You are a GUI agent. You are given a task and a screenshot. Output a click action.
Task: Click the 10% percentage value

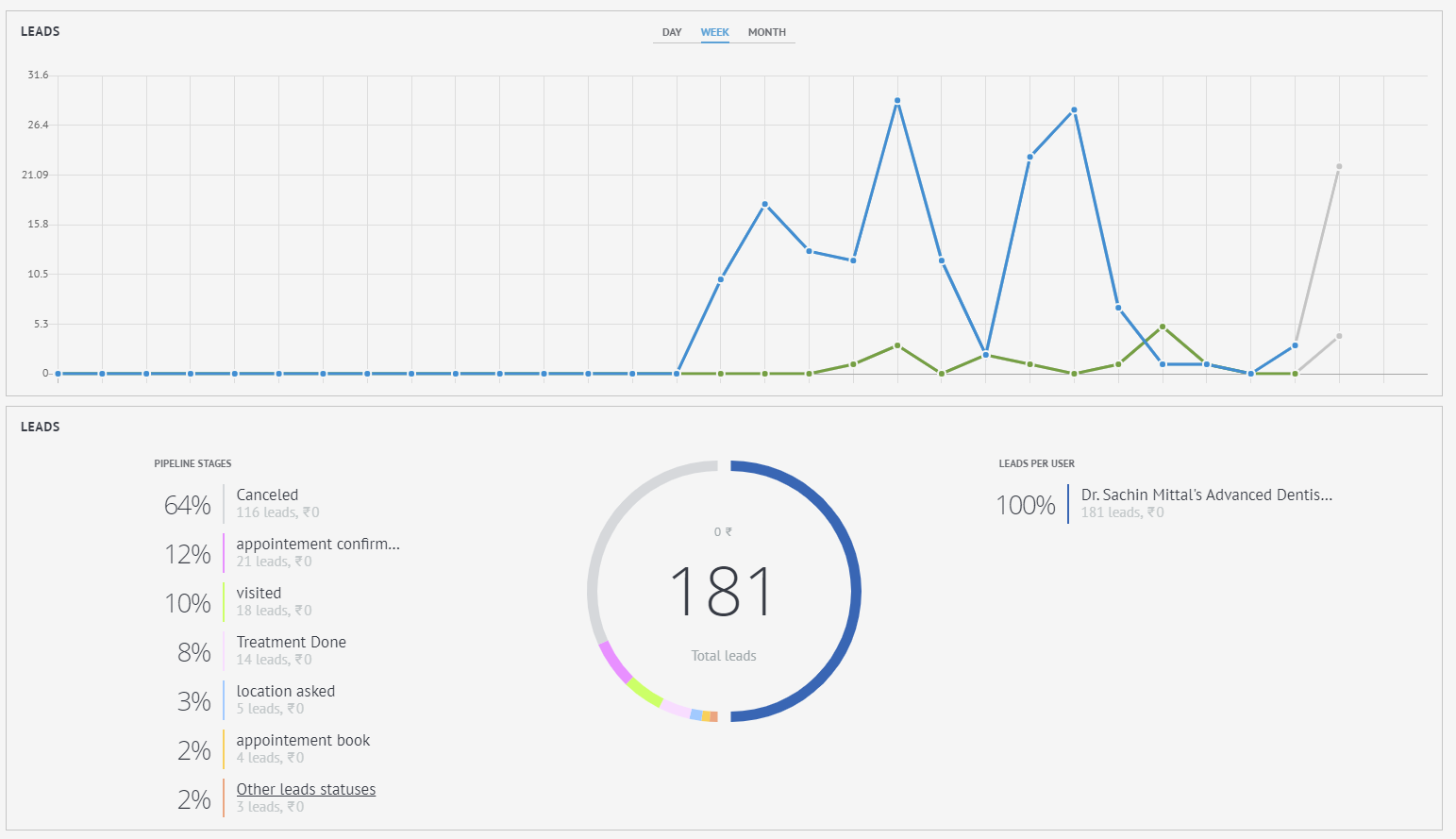pyautogui.click(x=187, y=603)
